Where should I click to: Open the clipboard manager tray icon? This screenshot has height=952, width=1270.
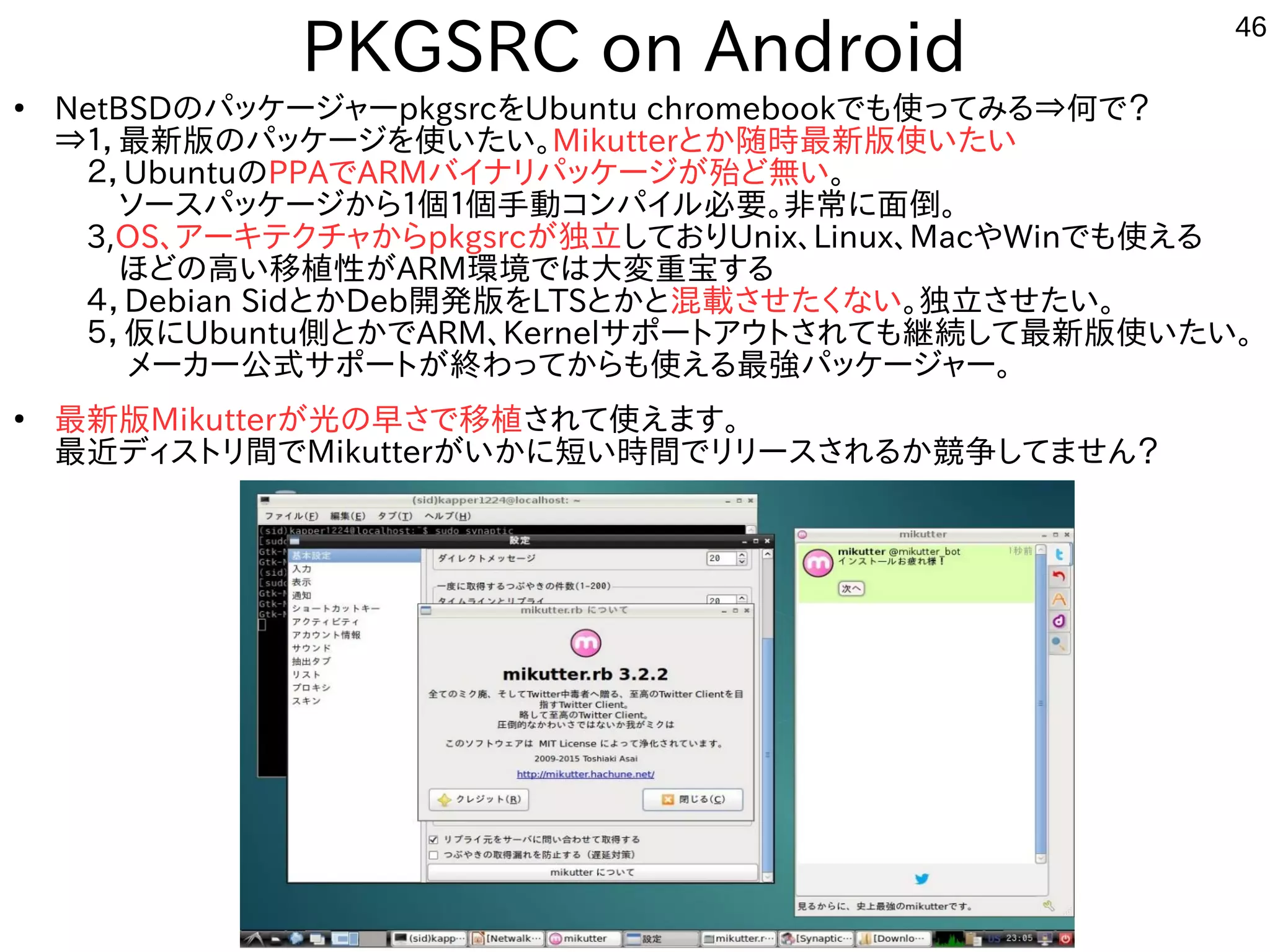coord(974,938)
